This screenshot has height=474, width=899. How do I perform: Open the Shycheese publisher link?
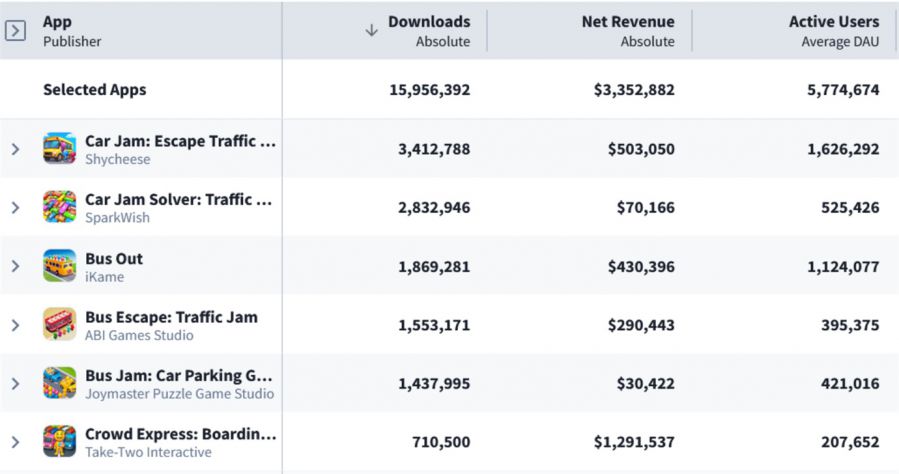(117, 160)
